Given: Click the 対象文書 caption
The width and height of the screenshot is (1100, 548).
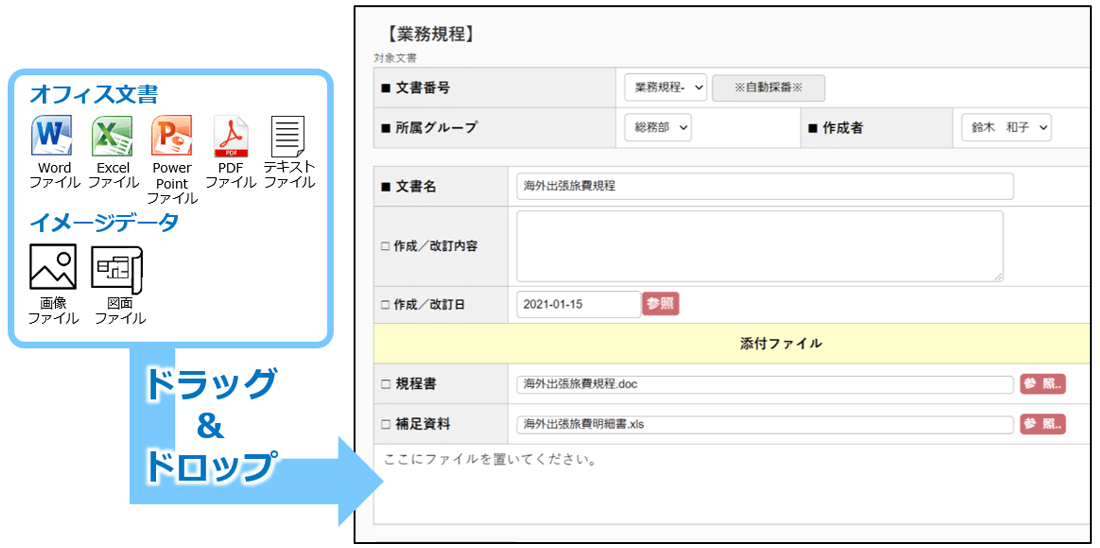Looking at the screenshot, I should pos(396,60).
